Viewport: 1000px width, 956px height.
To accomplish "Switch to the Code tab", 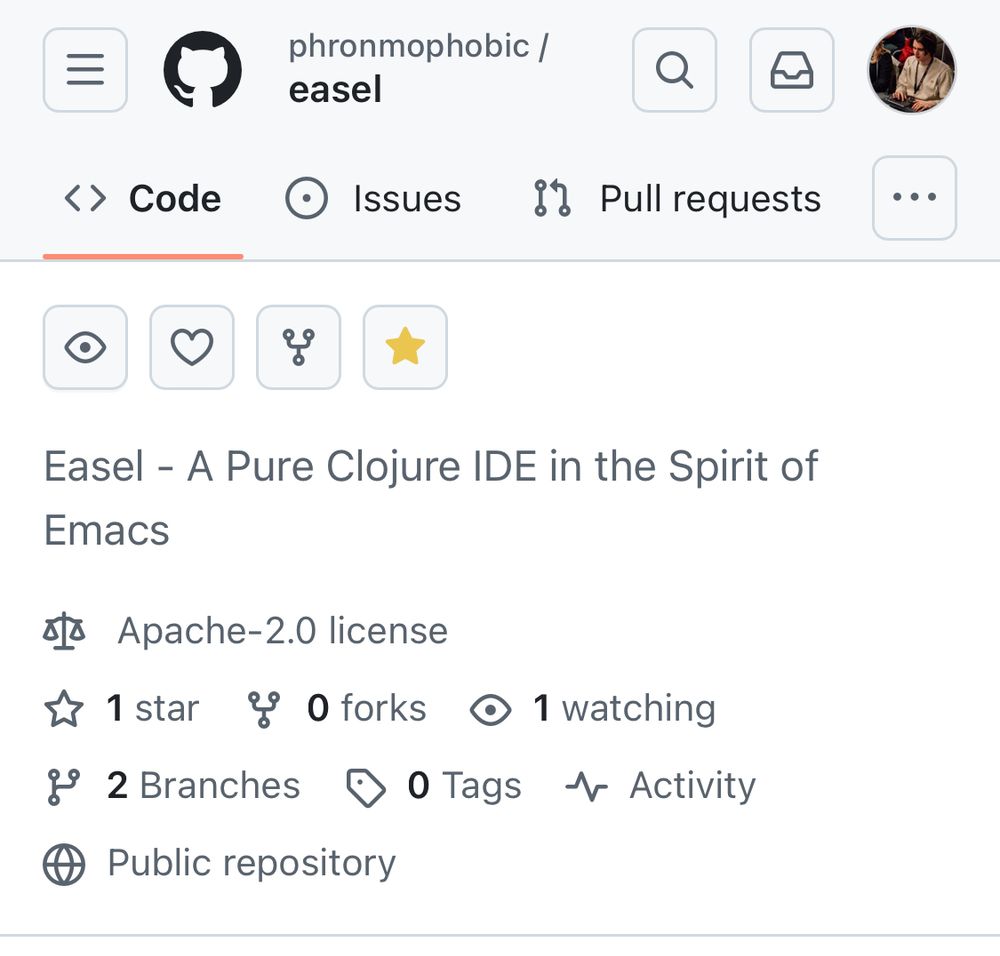I will 143,198.
